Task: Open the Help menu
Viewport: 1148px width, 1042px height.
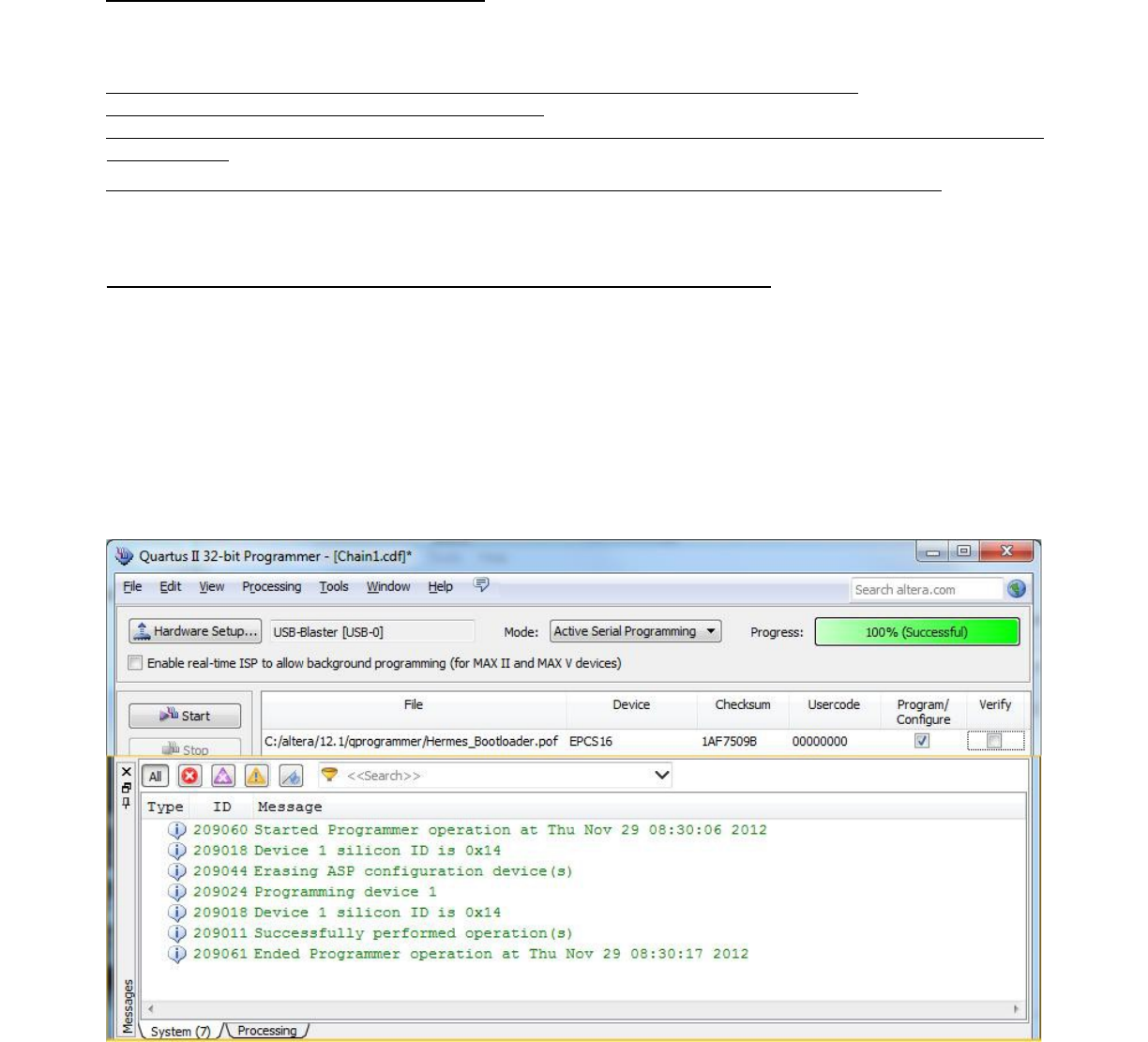Action: coord(441,586)
